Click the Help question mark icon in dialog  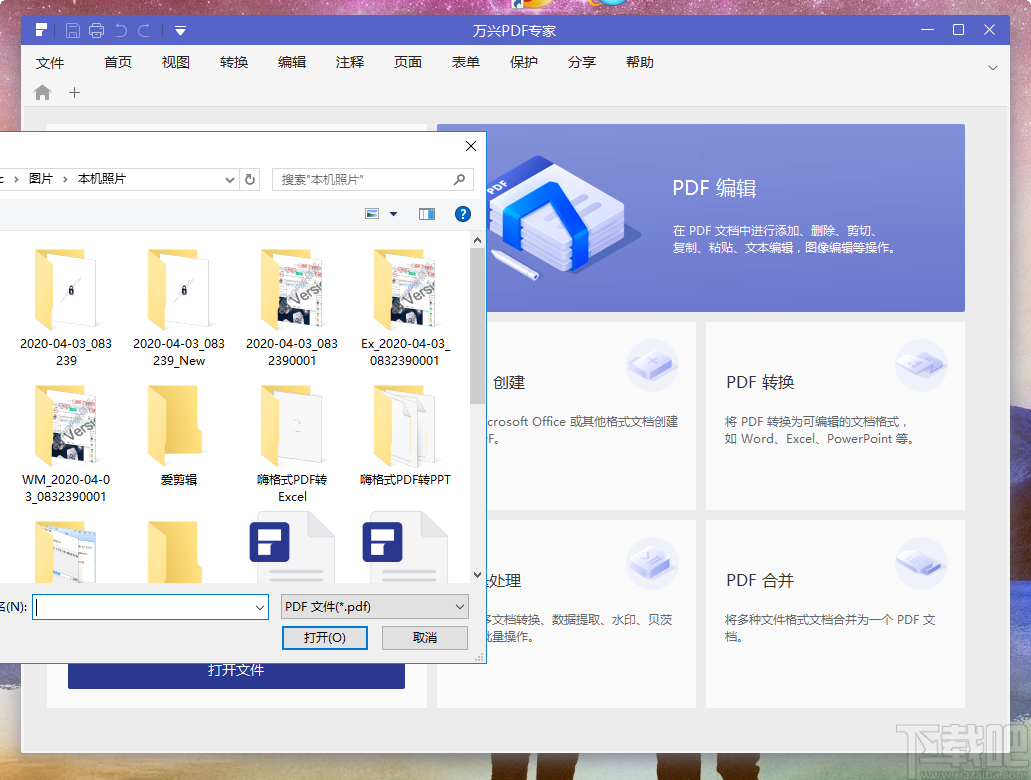click(462, 213)
